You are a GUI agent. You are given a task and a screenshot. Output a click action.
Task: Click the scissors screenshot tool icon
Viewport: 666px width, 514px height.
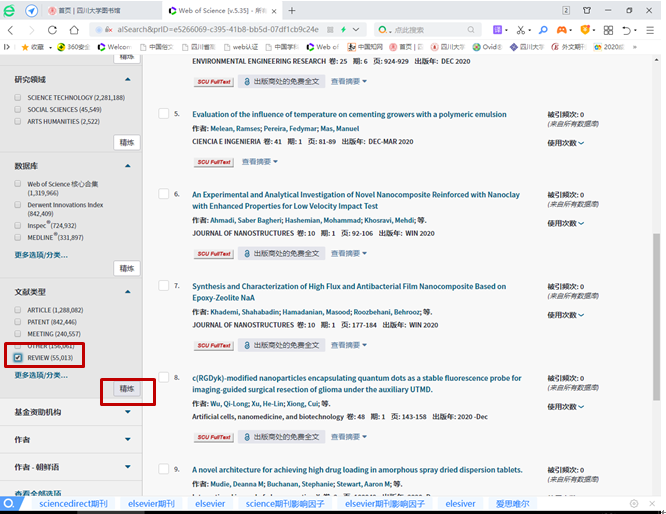coord(521,30)
